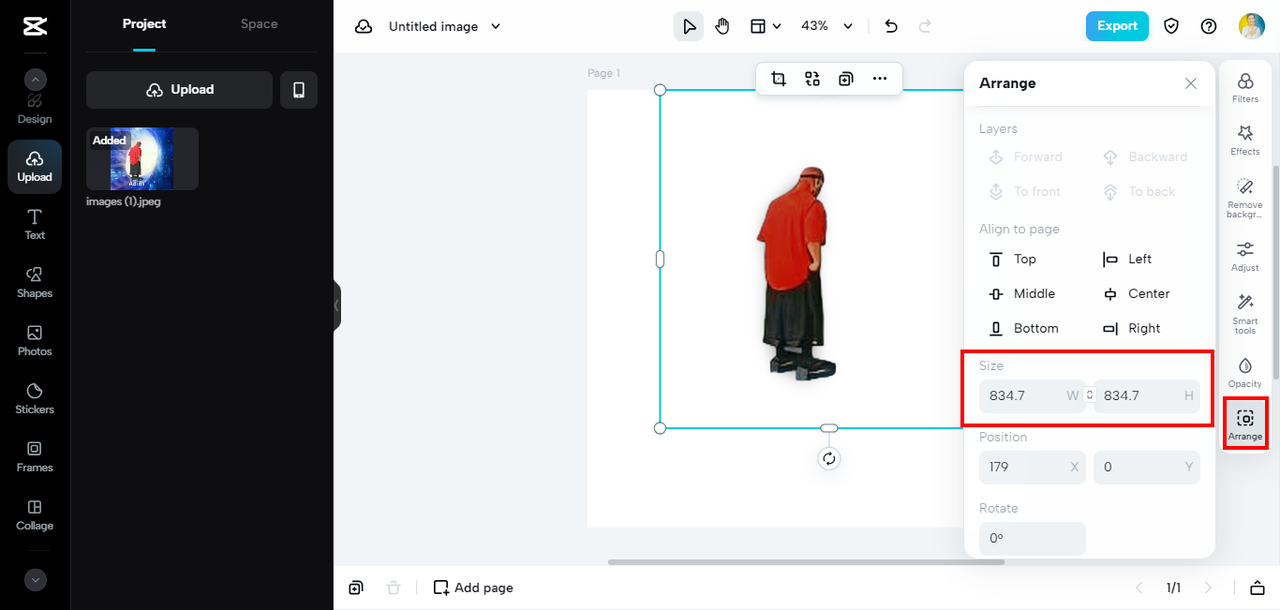Image resolution: width=1280 pixels, height=610 pixels.
Task: Open the user profile avatar
Action: tap(1251, 26)
